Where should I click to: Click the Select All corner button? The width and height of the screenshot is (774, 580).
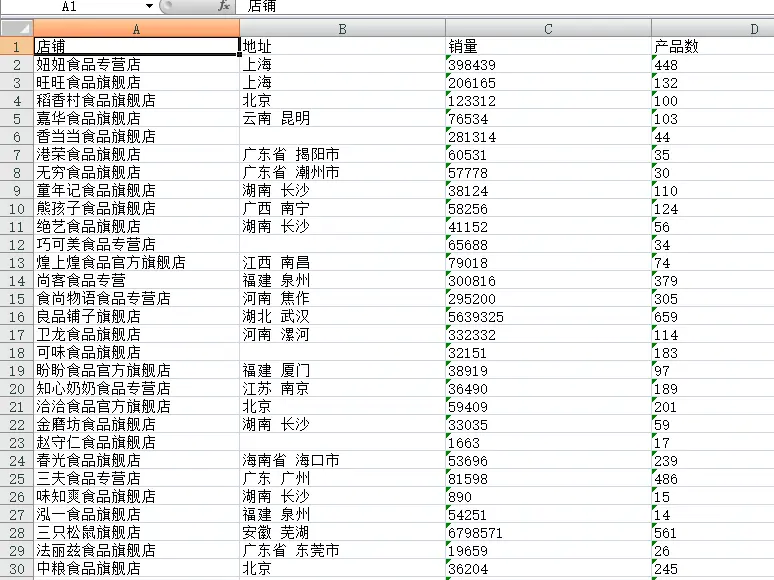tap(17, 29)
